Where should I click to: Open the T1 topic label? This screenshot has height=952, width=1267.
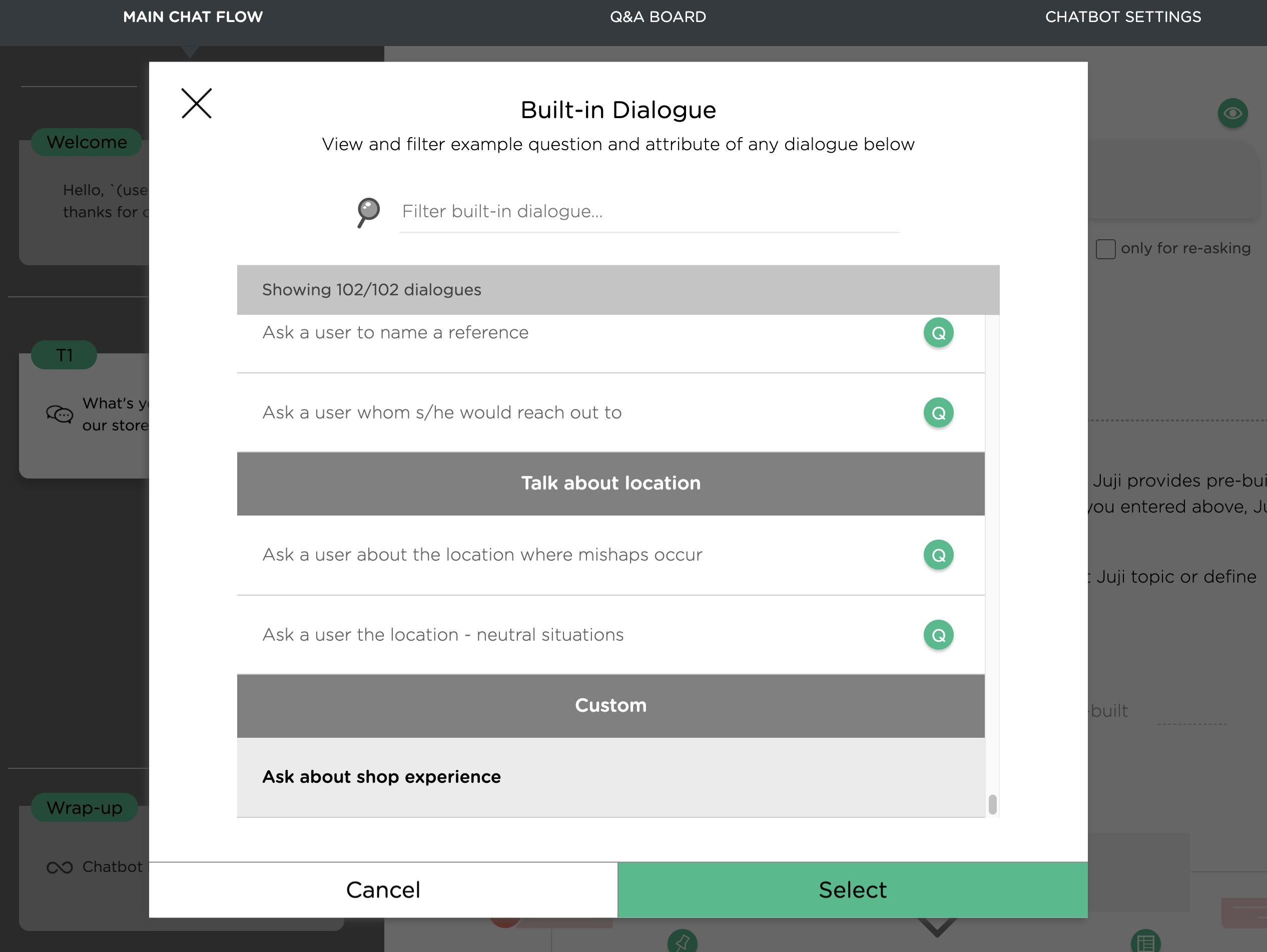(x=64, y=355)
